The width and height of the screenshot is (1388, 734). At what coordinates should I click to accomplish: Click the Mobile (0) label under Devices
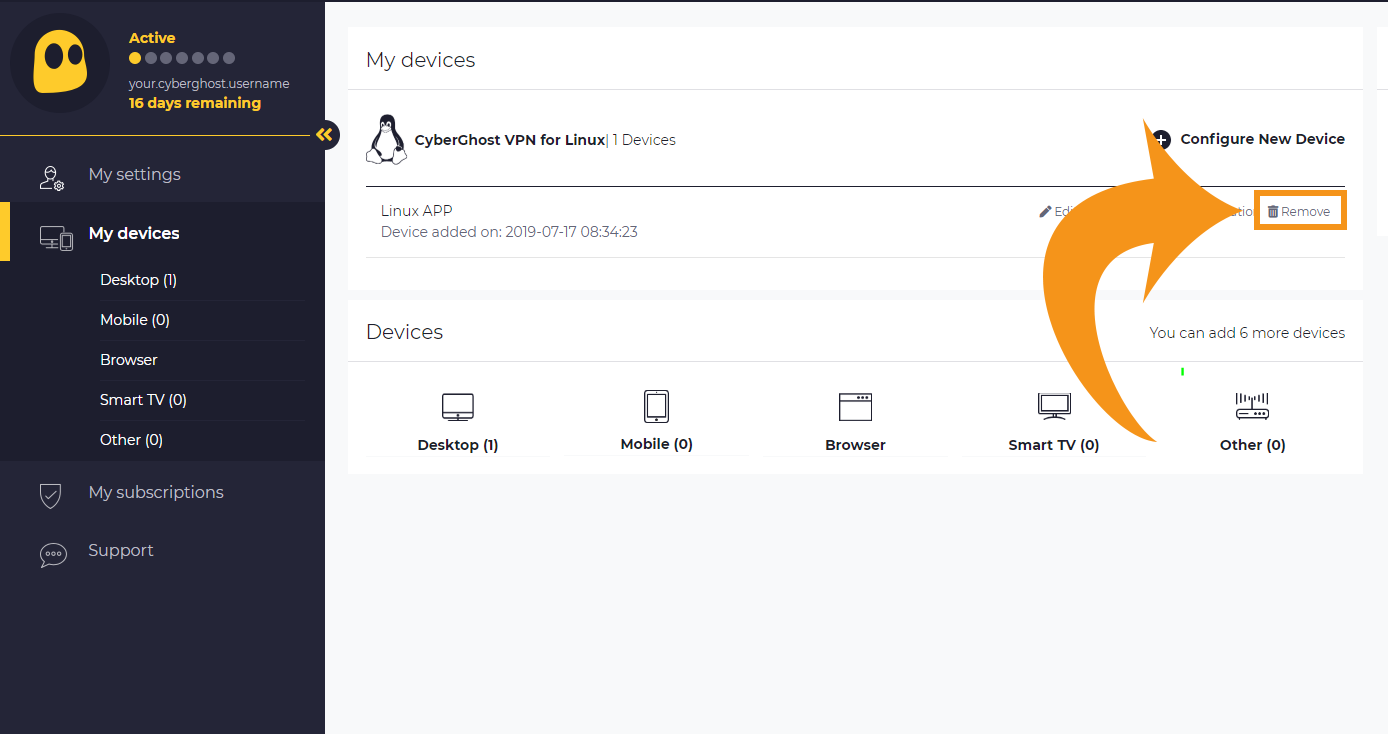point(656,444)
